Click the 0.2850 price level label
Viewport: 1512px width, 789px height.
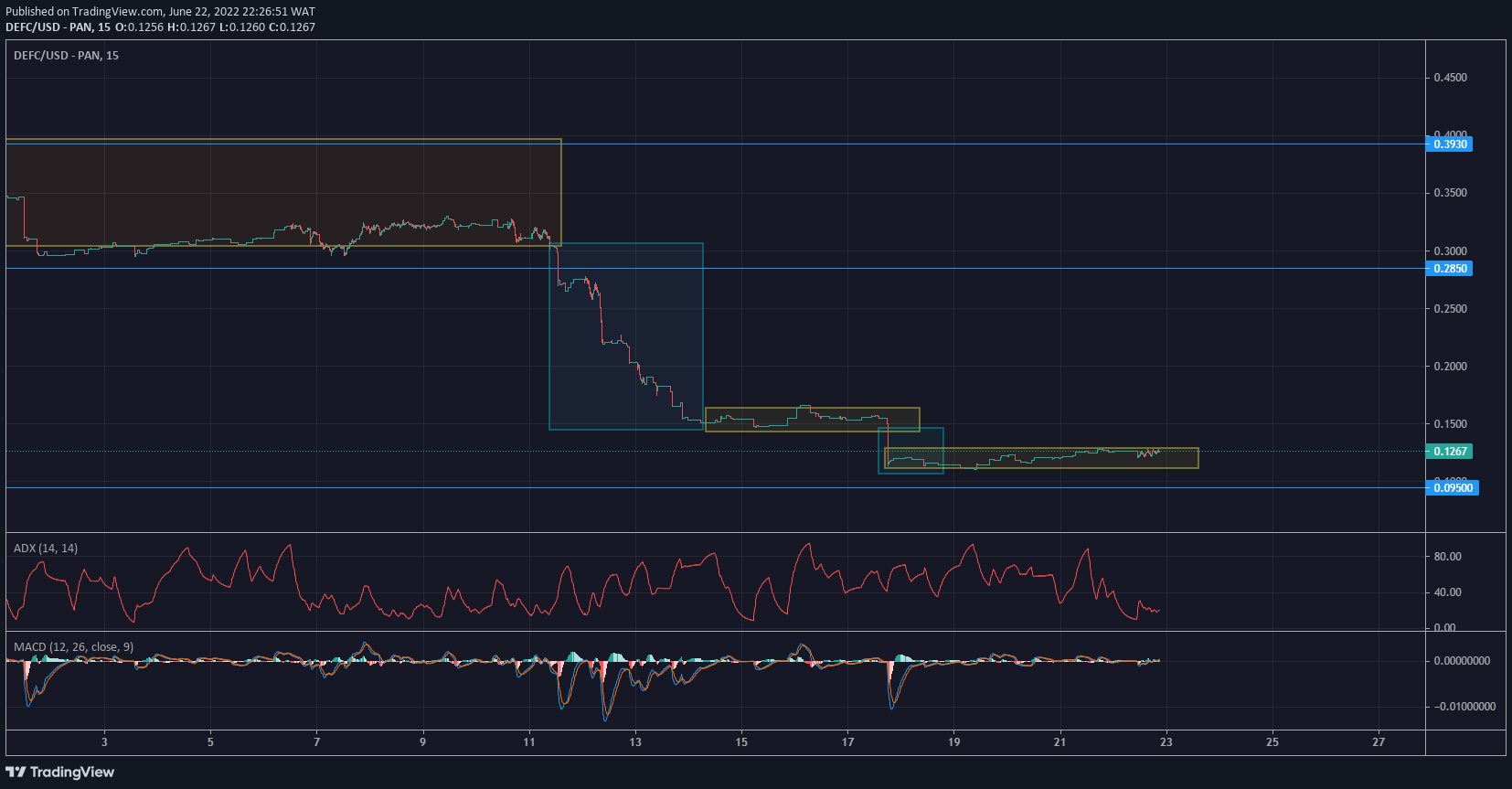(x=1449, y=269)
